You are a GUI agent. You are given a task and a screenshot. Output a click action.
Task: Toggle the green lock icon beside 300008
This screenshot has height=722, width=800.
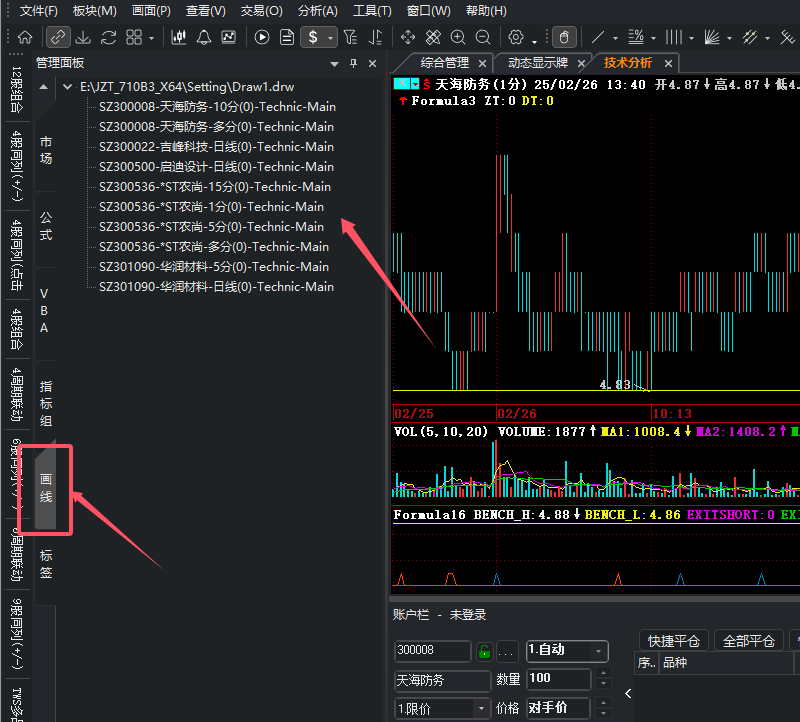pos(484,651)
